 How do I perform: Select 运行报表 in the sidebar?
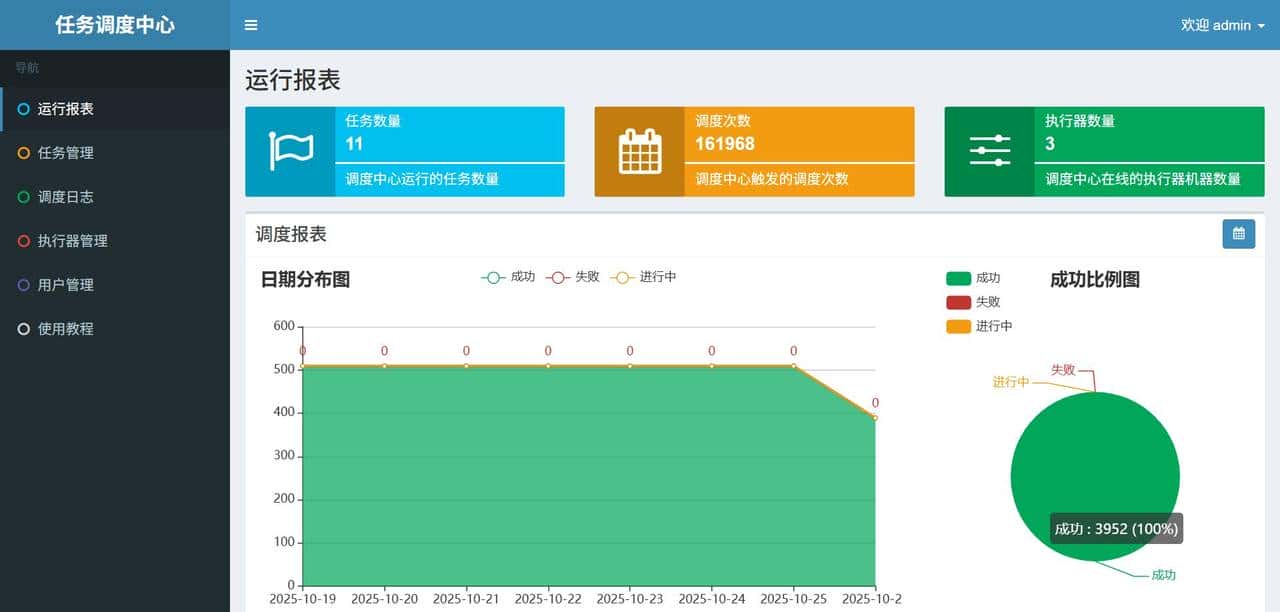(67, 108)
